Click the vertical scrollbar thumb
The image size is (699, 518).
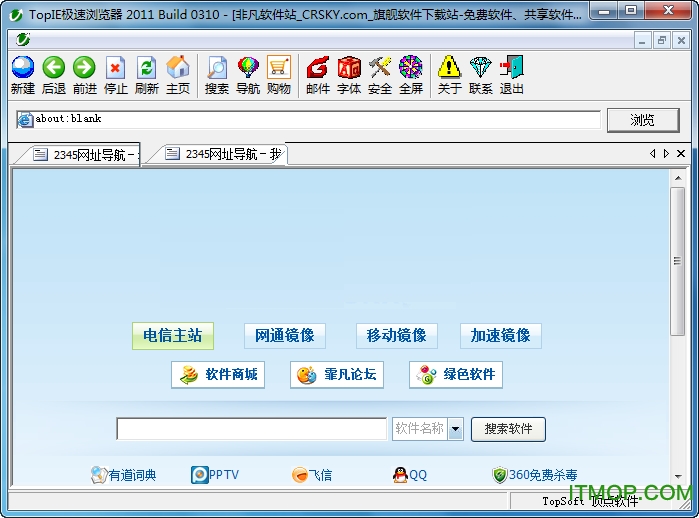(x=678, y=261)
